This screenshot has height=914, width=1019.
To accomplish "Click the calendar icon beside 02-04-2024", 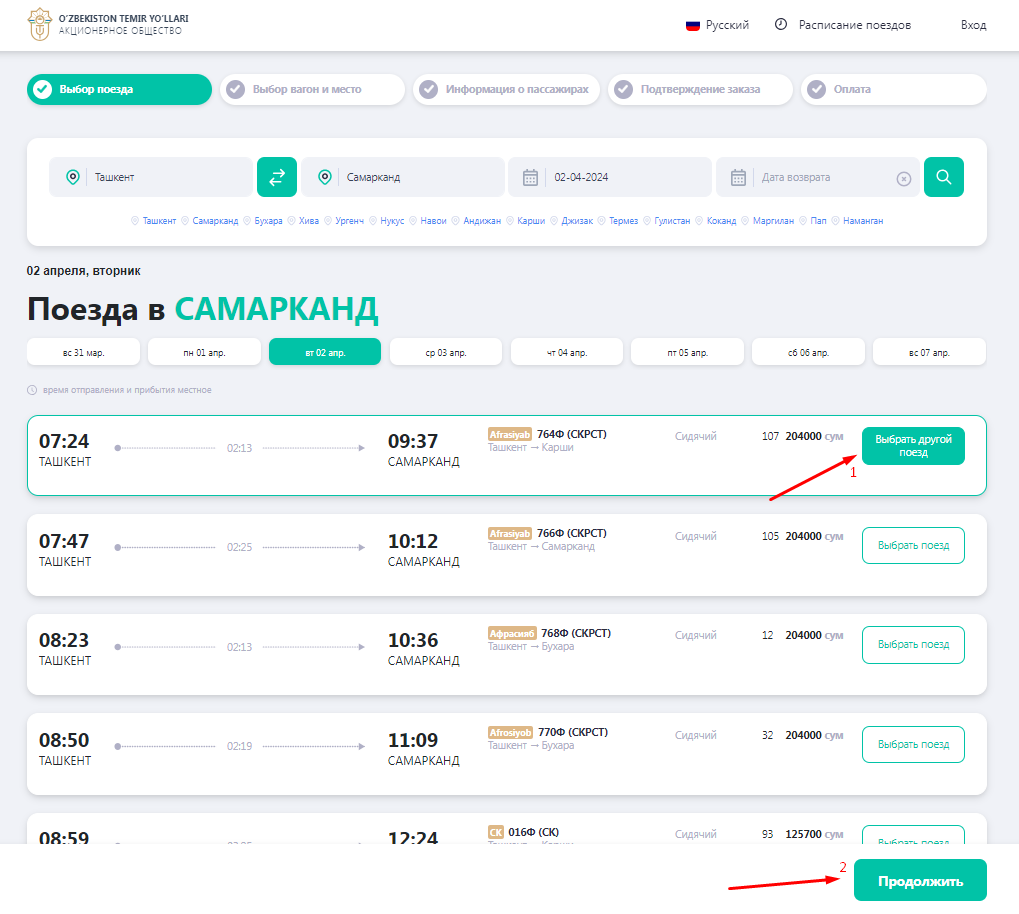I will point(531,177).
